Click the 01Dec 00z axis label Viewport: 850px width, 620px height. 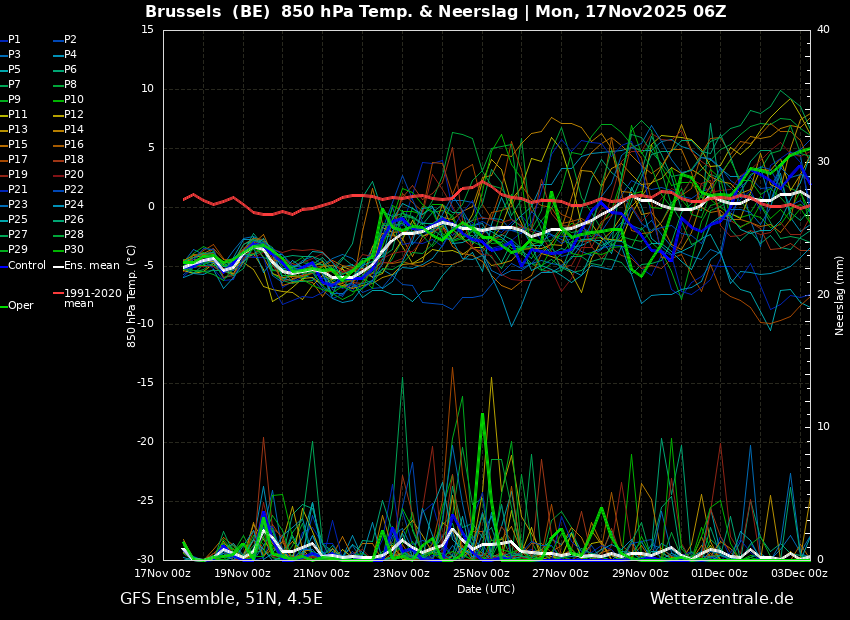tap(719, 573)
